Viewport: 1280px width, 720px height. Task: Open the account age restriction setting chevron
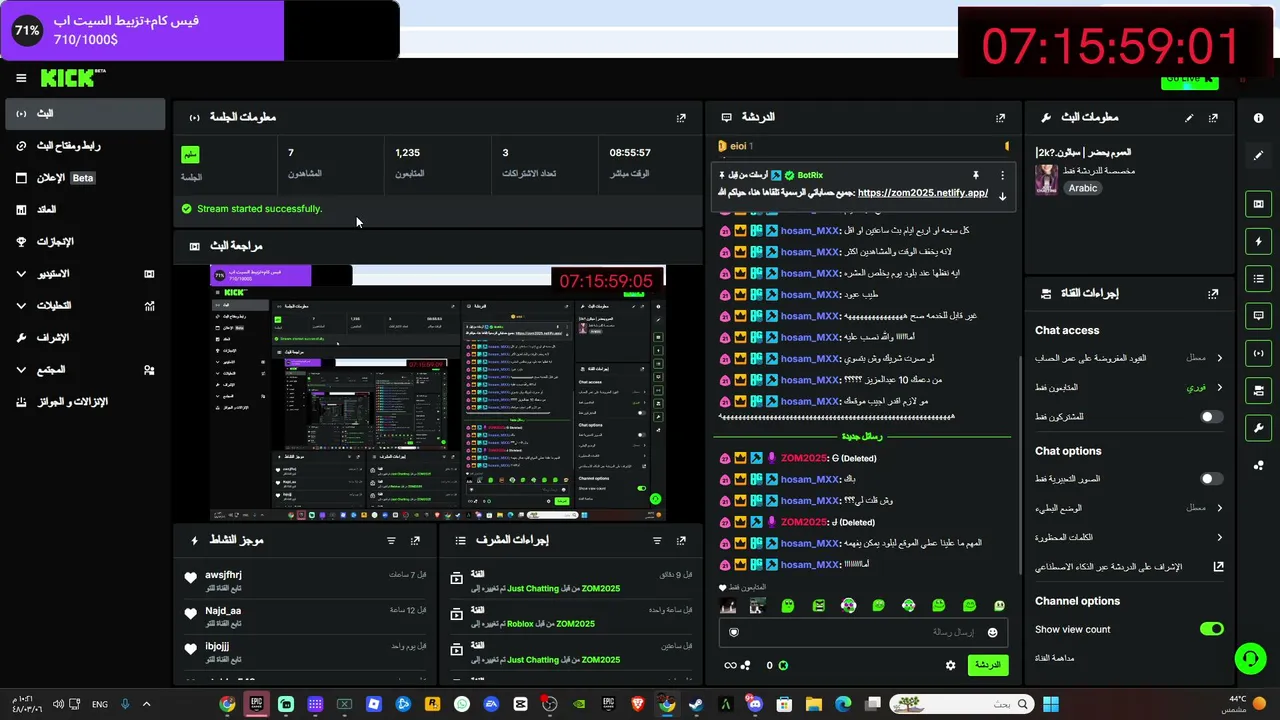(1219, 358)
